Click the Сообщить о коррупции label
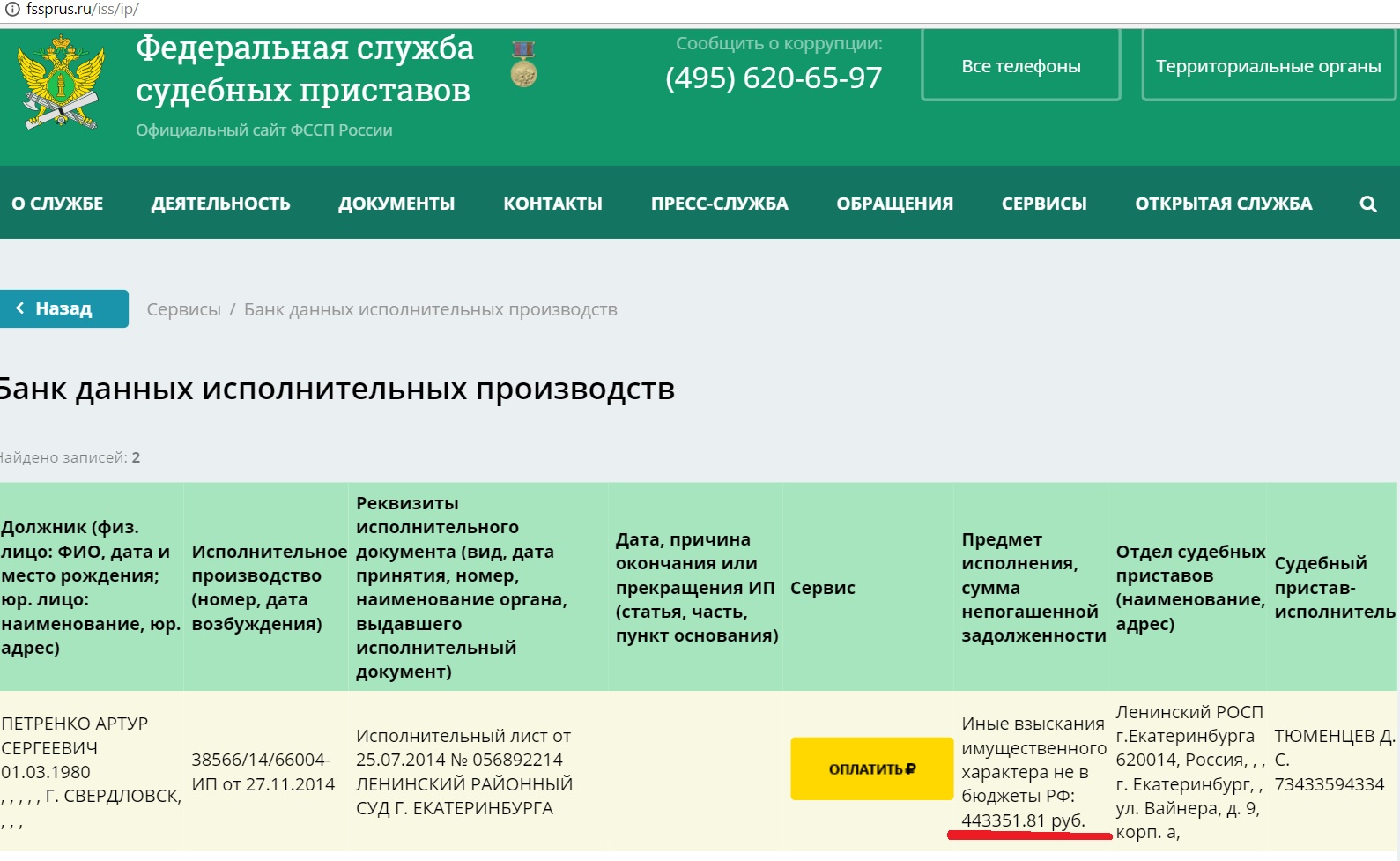 pos(779,43)
